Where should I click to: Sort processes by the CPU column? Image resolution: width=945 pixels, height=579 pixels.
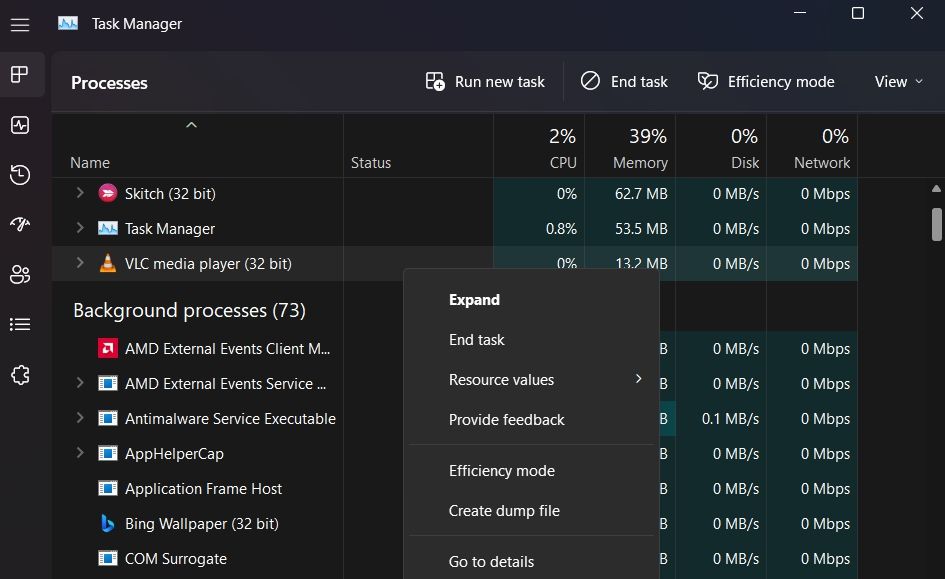pos(539,145)
